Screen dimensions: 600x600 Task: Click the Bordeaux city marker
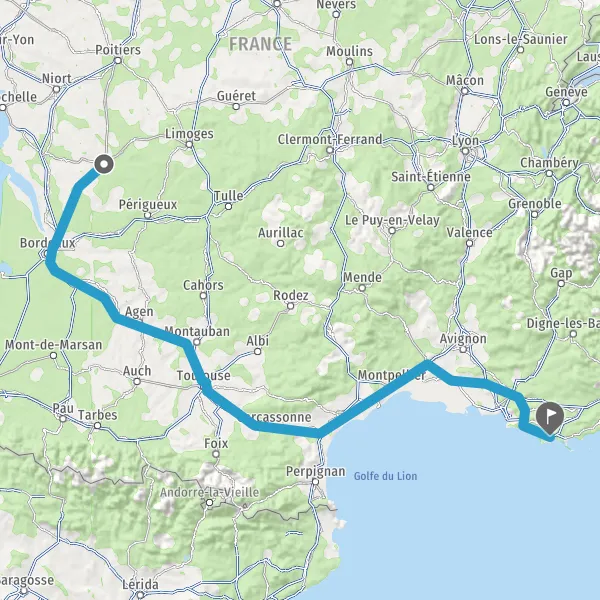[45, 253]
